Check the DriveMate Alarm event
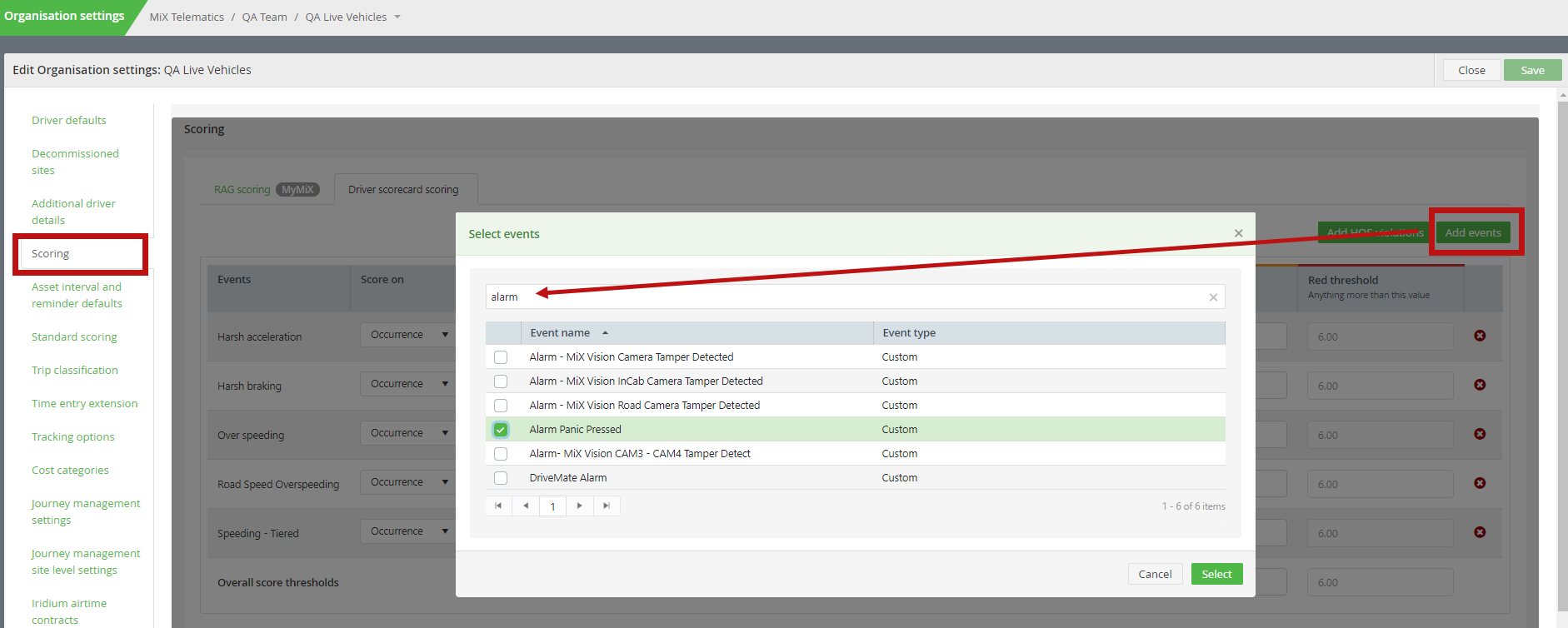 (x=501, y=478)
